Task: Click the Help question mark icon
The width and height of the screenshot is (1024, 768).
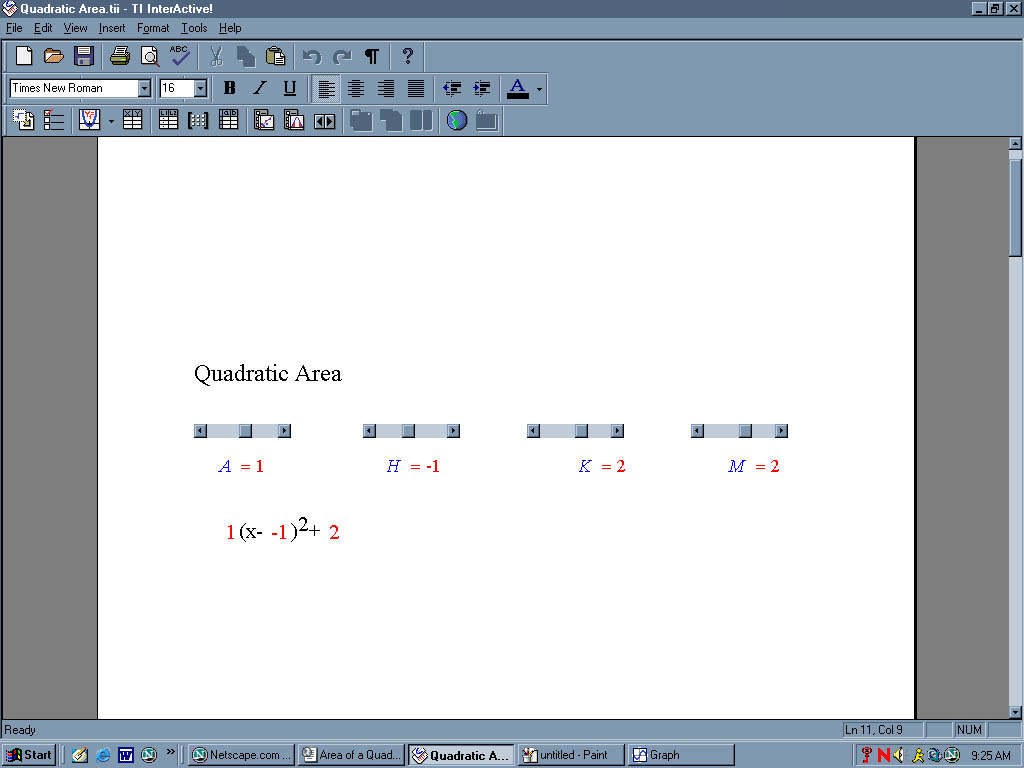Action: pos(407,56)
